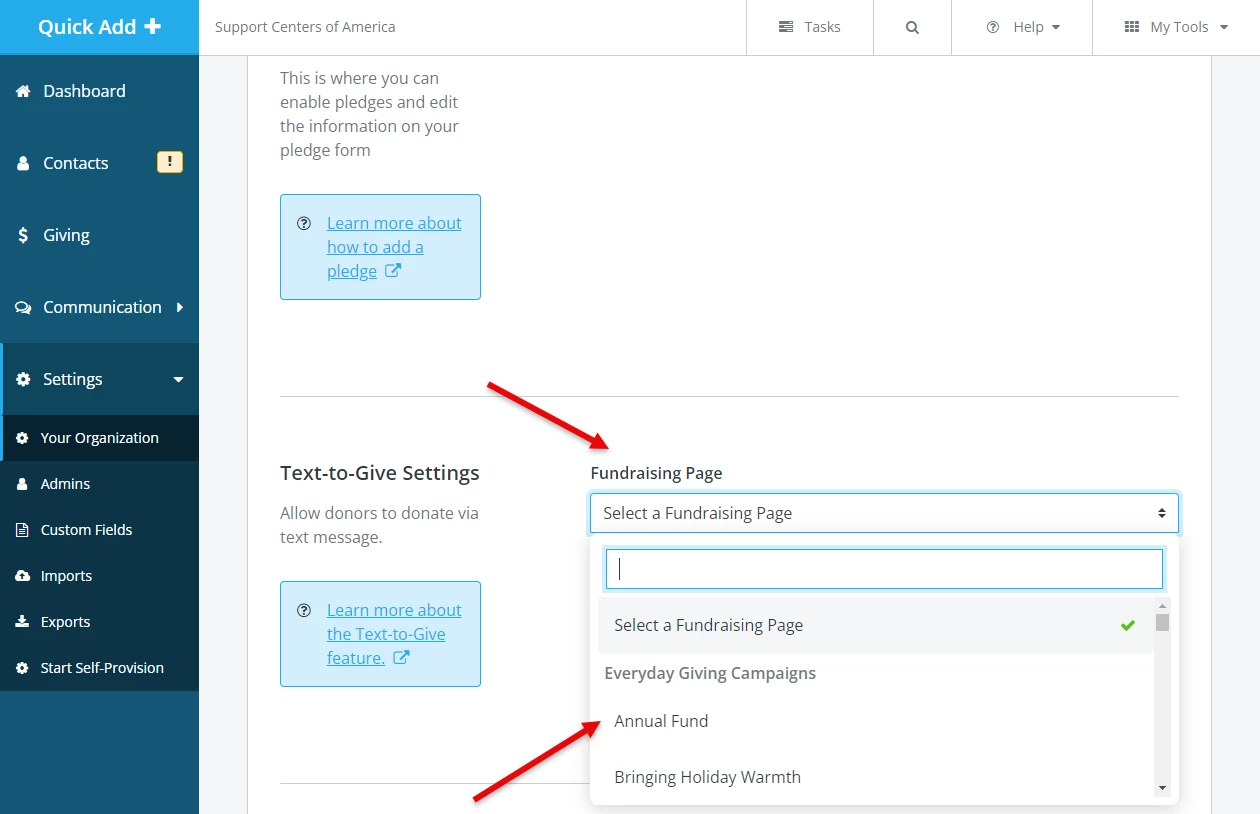Click the Text-to-Give Settings heading

pyautogui.click(x=380, y=473)
